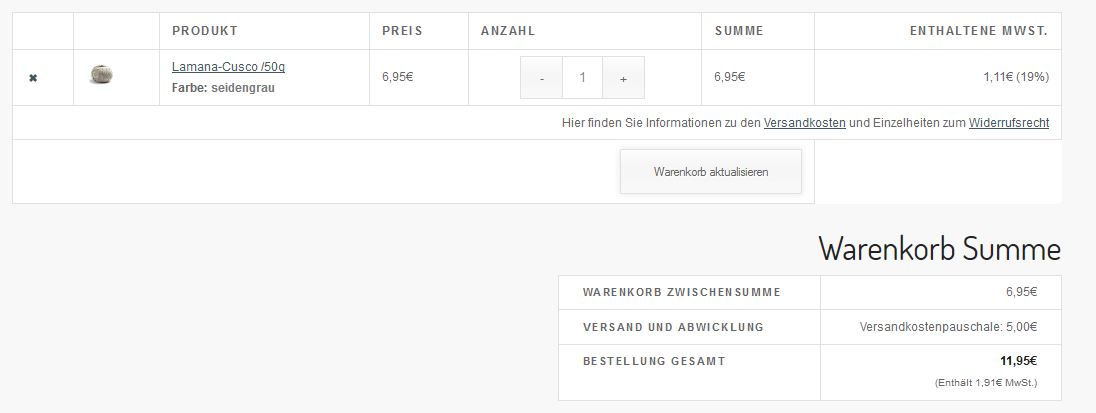Click the Produkt column header
Screen dimensions: 1096x413
[205, 31]
